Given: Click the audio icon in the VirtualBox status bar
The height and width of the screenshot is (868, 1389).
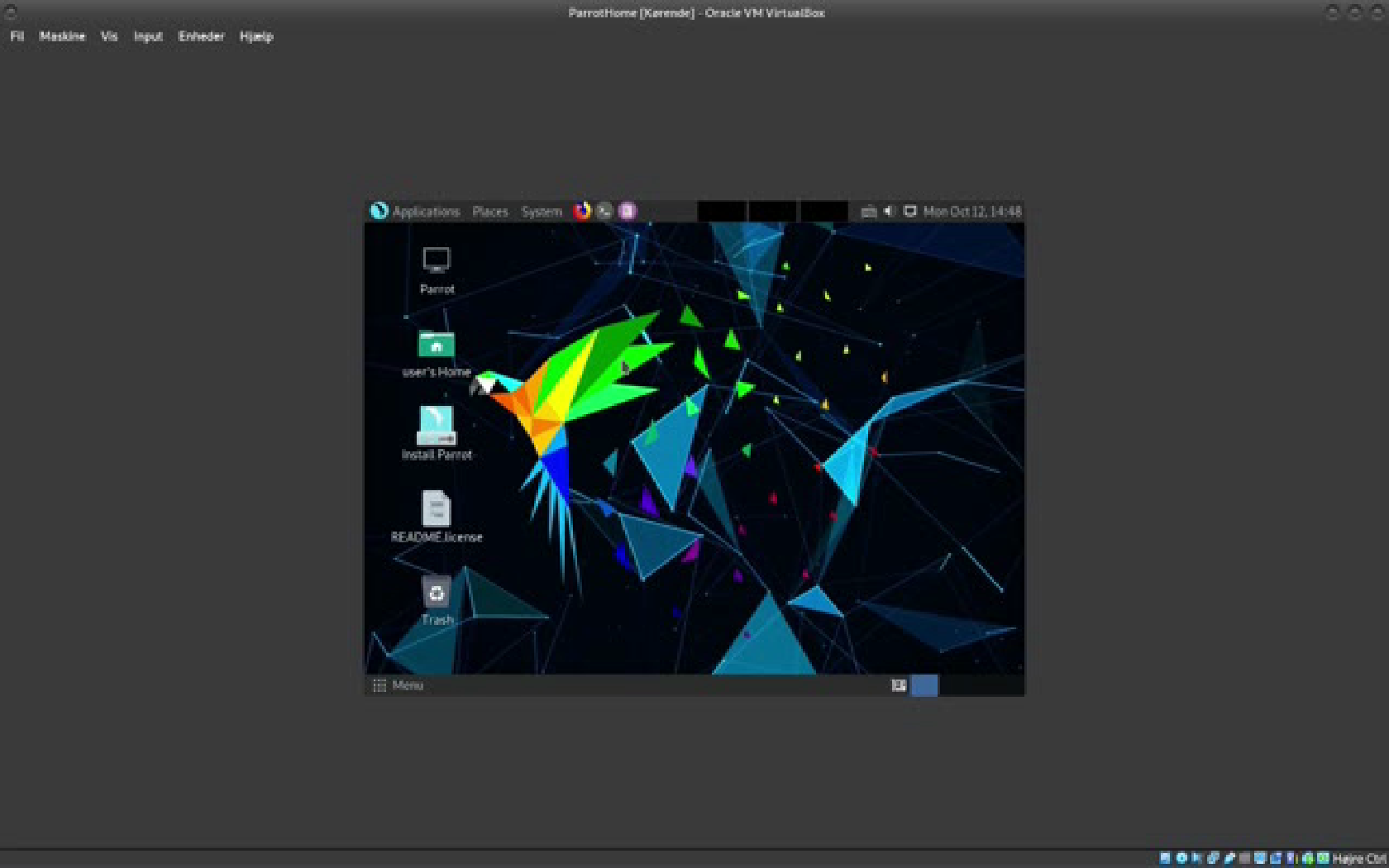Looking at the screenshot, I should coord(1196,859).
